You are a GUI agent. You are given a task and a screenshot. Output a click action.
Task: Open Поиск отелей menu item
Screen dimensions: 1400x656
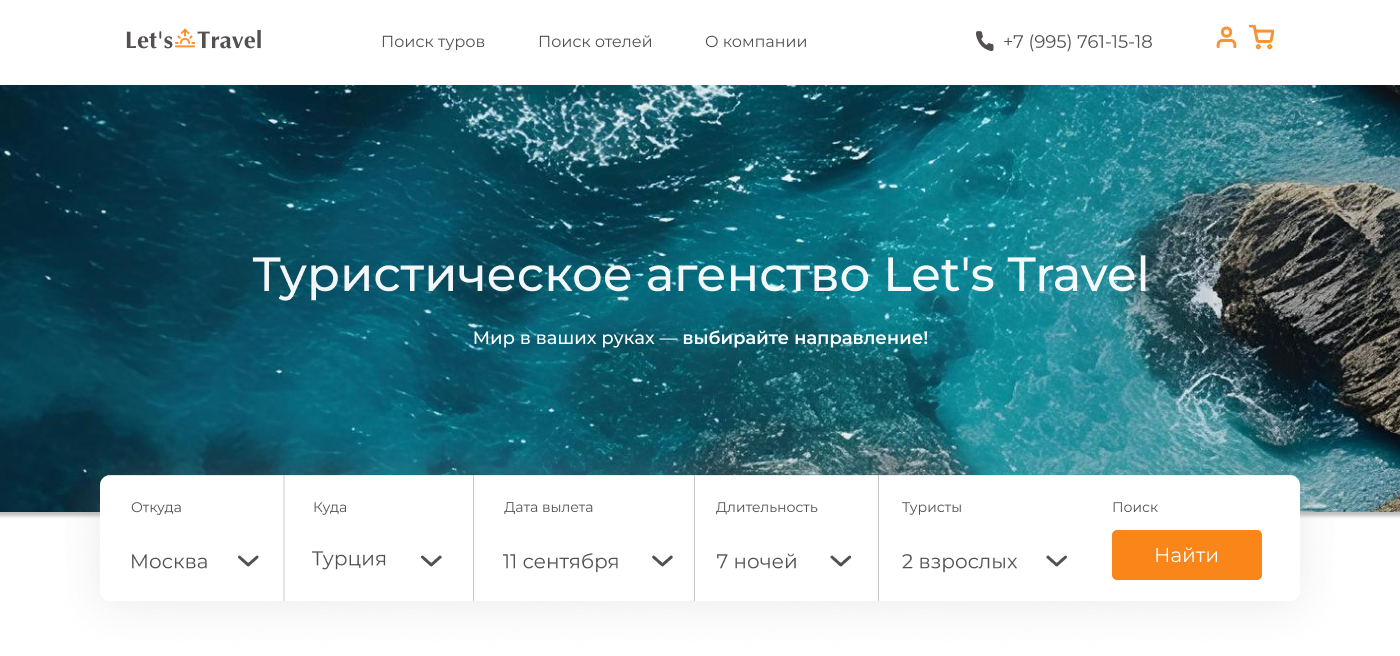[595, 42]
